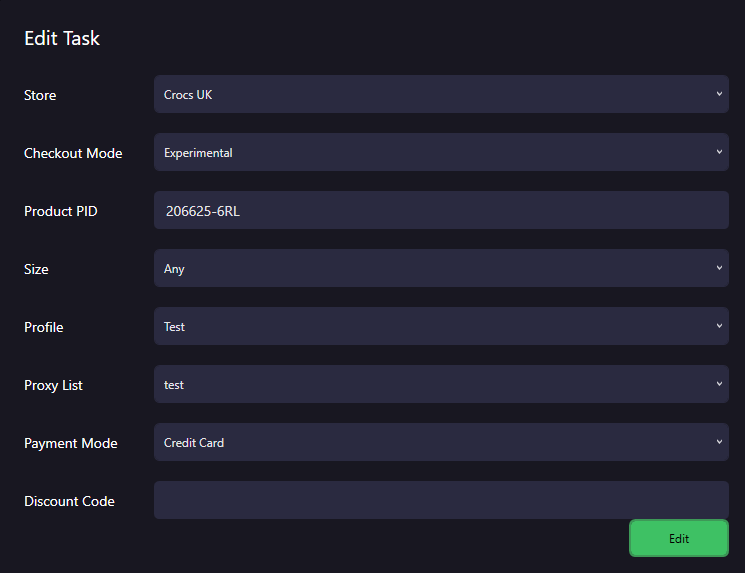Click the green Edit button
This screenshot has height=573, width=745.
[679, 538]
